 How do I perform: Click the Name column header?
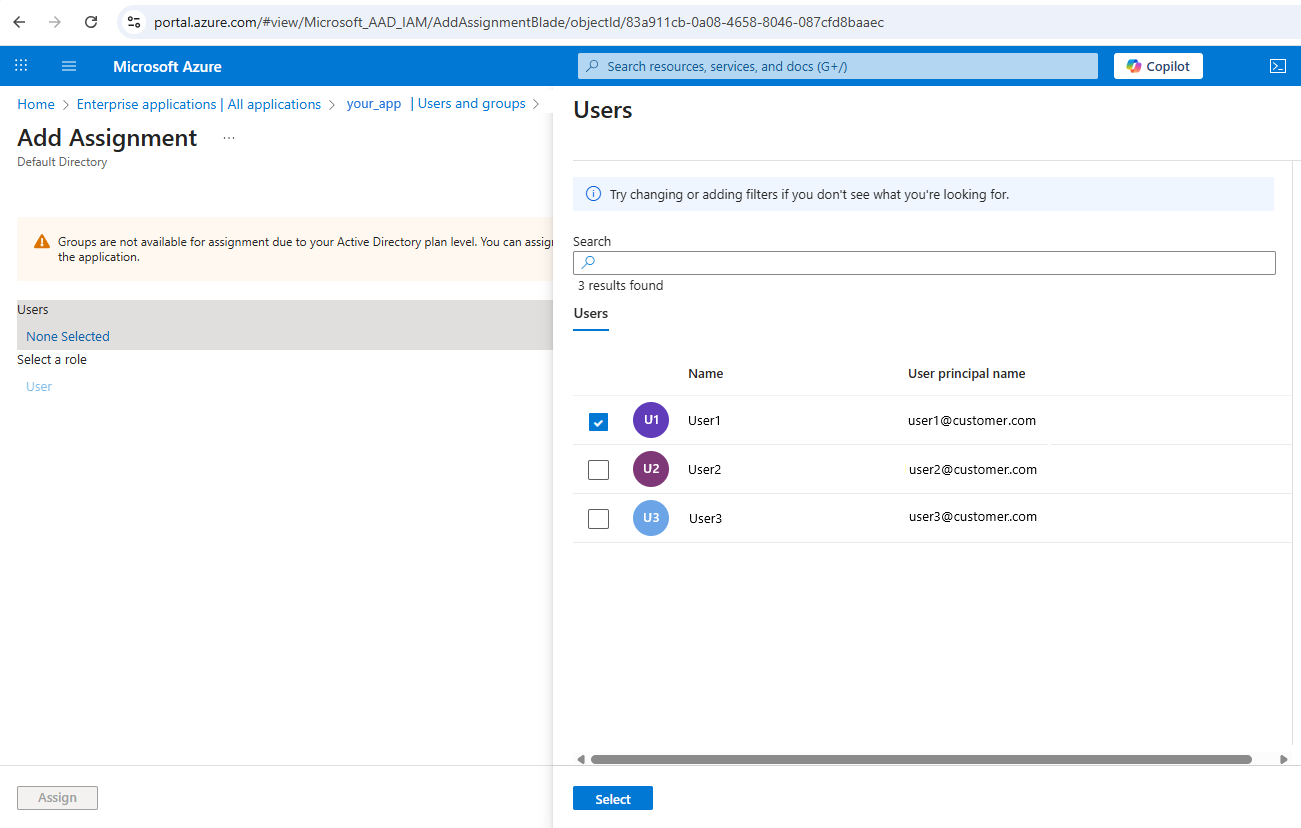tap(705, 374)
